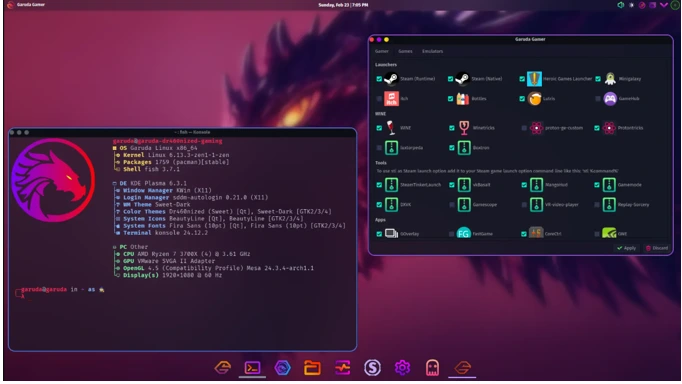Viewport: 682px width, 384px height.
Task: Click the Steam (Native) icon
Action: 462,79
